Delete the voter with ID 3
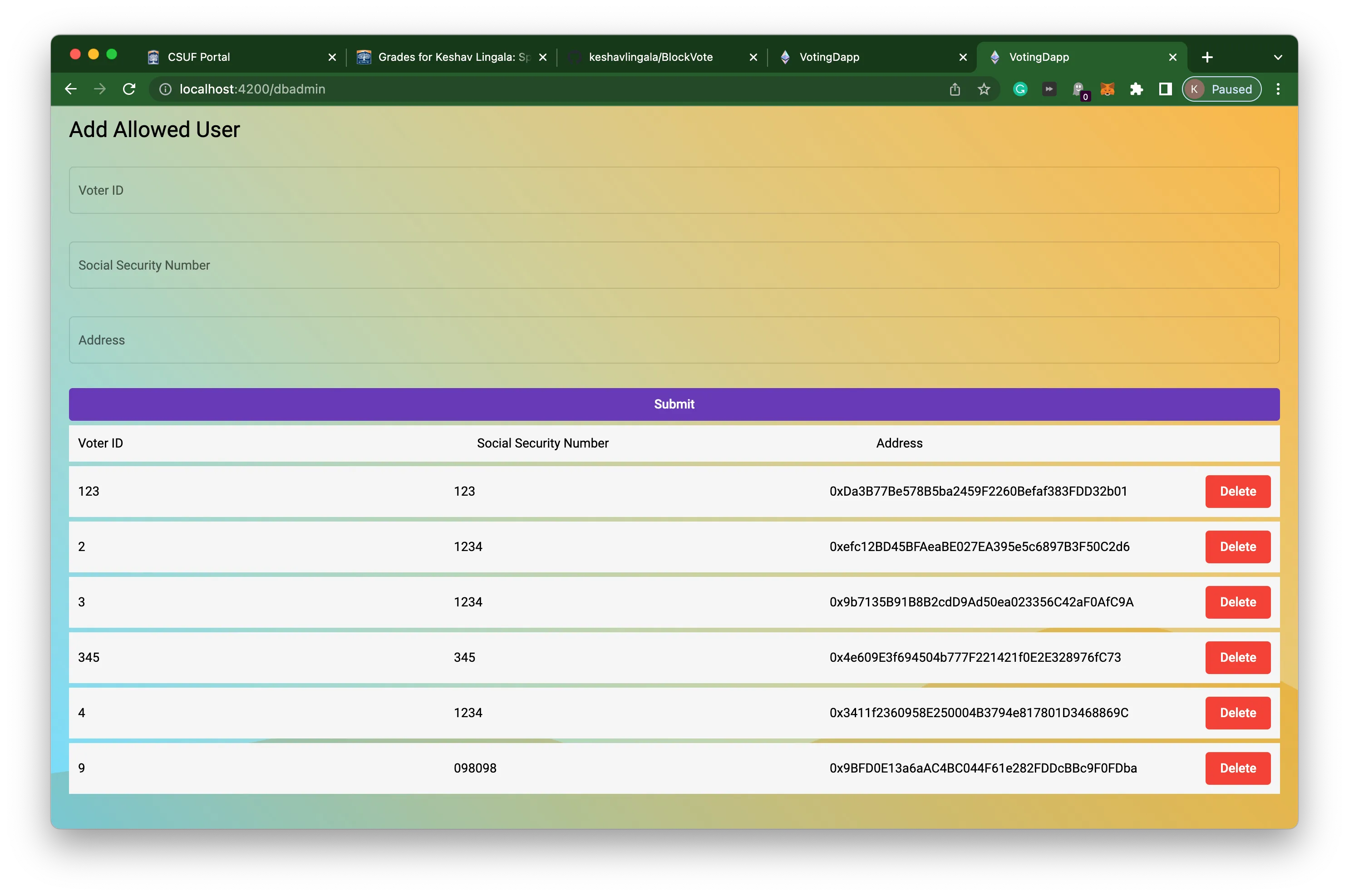 pyautogui.click(x=1238, y=602)
